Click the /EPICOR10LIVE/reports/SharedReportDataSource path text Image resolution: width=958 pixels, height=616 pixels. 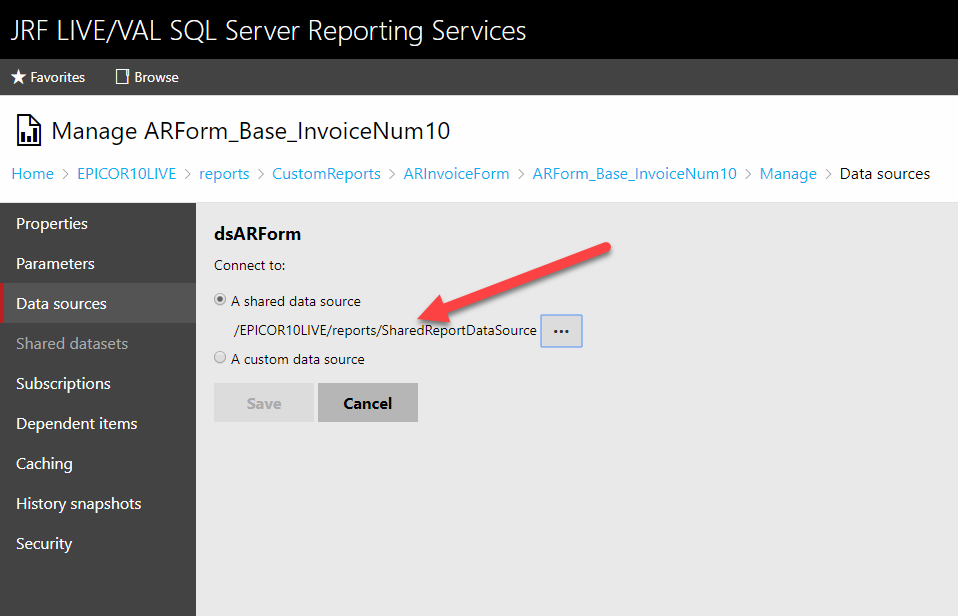pyautogui.click(x=385, y=331)
